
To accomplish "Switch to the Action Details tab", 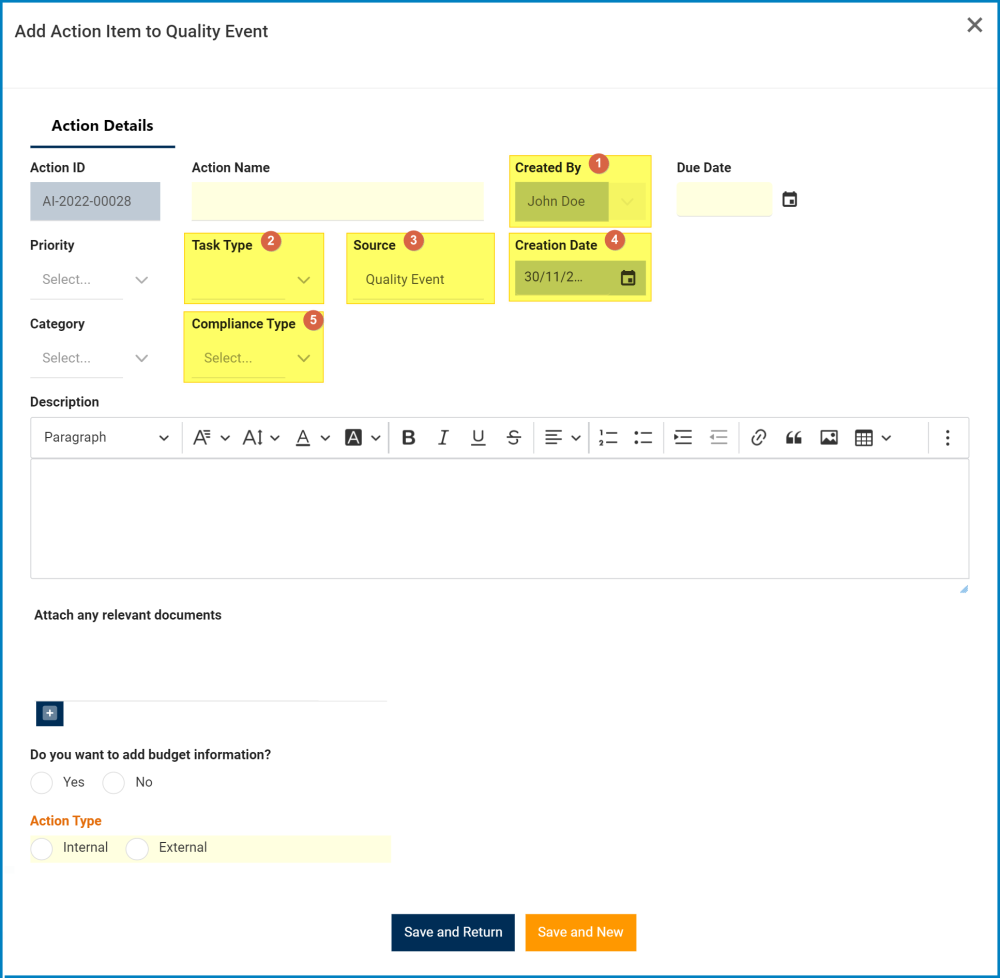I will point(102,126).
